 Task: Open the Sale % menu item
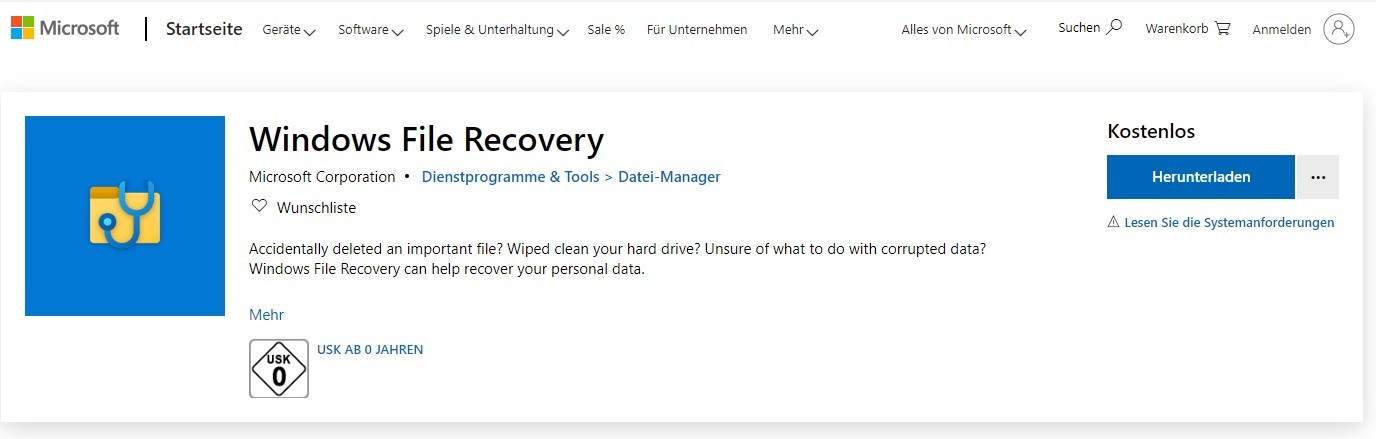tap(606, 30)
